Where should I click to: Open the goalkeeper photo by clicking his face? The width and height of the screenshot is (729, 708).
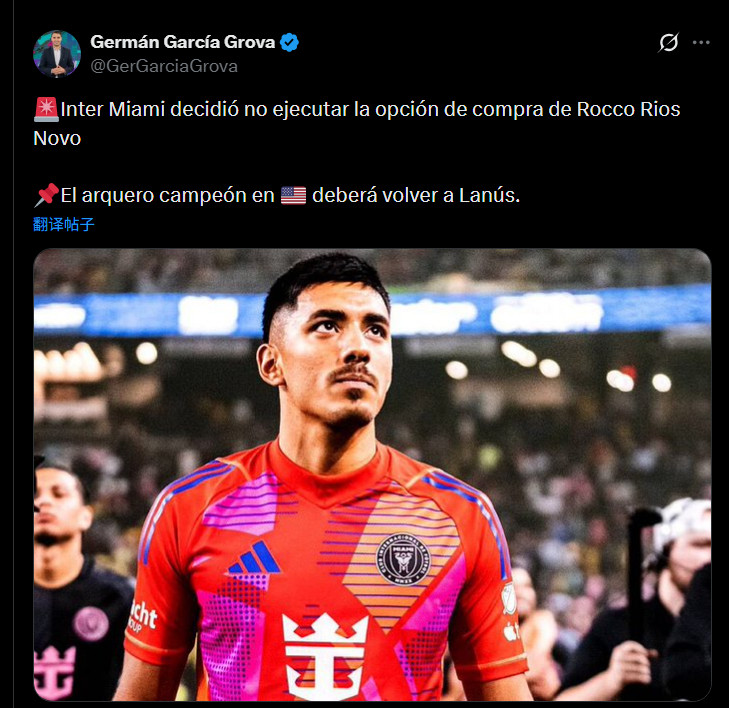coord(338,351)
